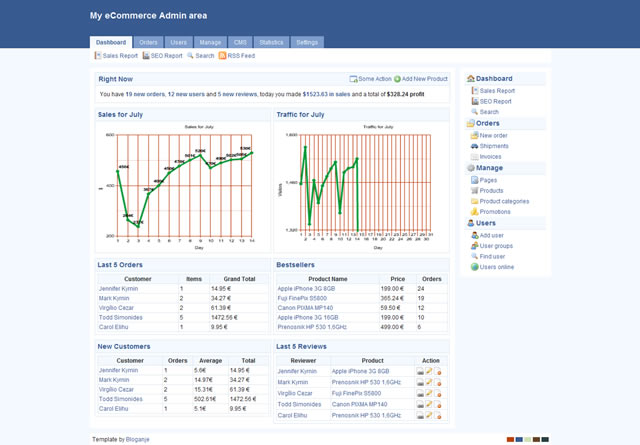Follow the '19 new orders' link
The height and width of the screenshot is (445, 640).
(x=145, y=94)
